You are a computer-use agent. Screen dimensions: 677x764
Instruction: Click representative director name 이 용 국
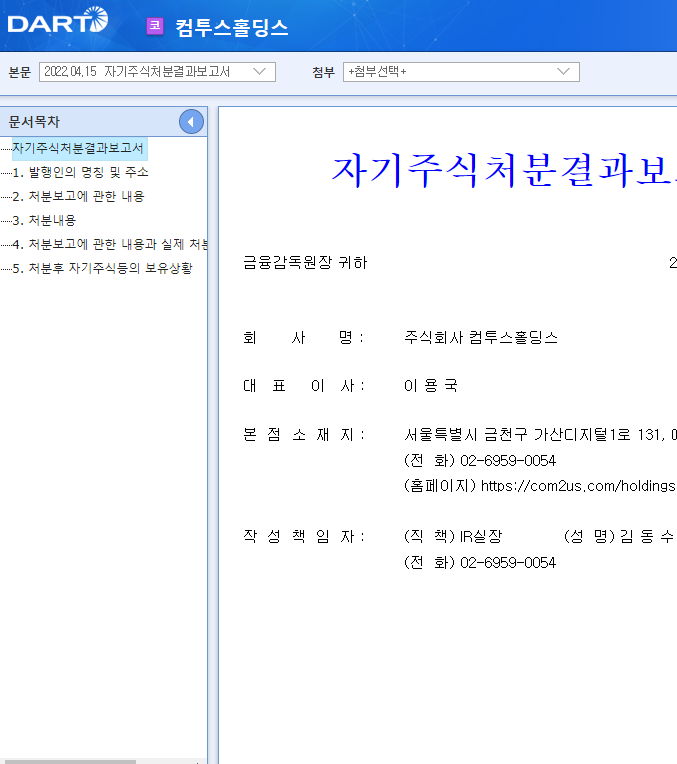(431, 386)
